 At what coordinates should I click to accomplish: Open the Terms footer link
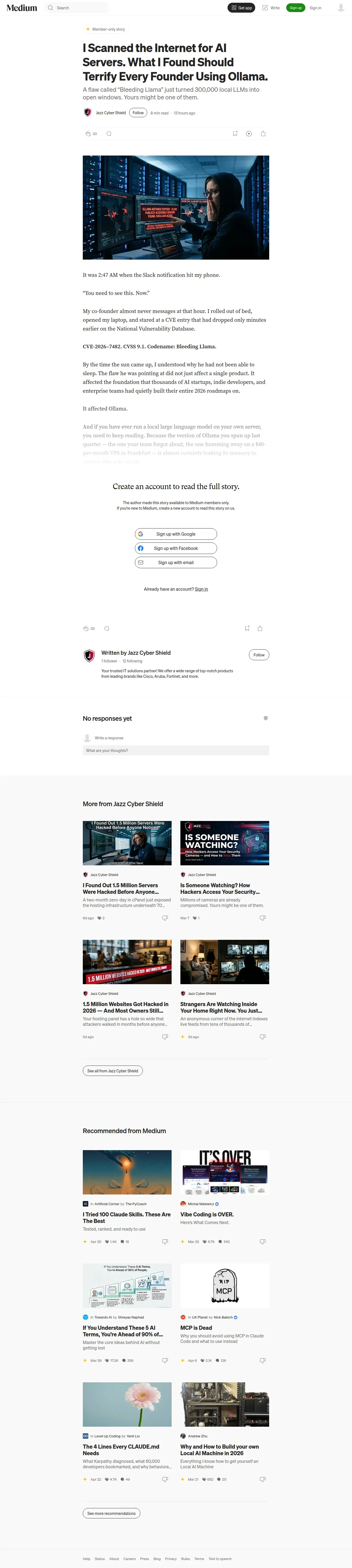point(199,1559)
